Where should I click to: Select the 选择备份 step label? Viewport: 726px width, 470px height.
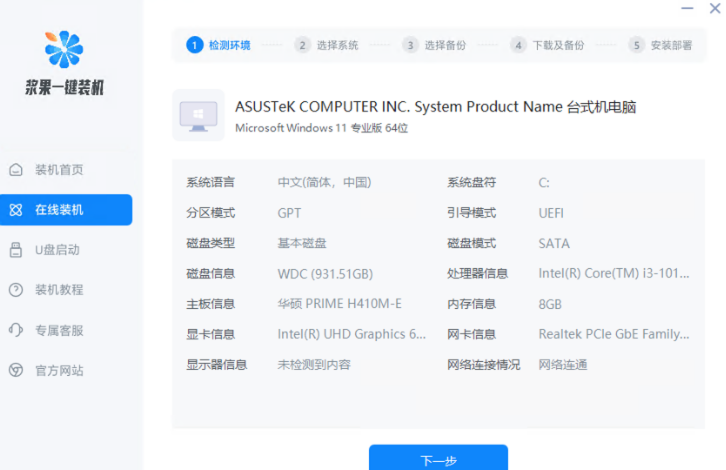[445, 45]
